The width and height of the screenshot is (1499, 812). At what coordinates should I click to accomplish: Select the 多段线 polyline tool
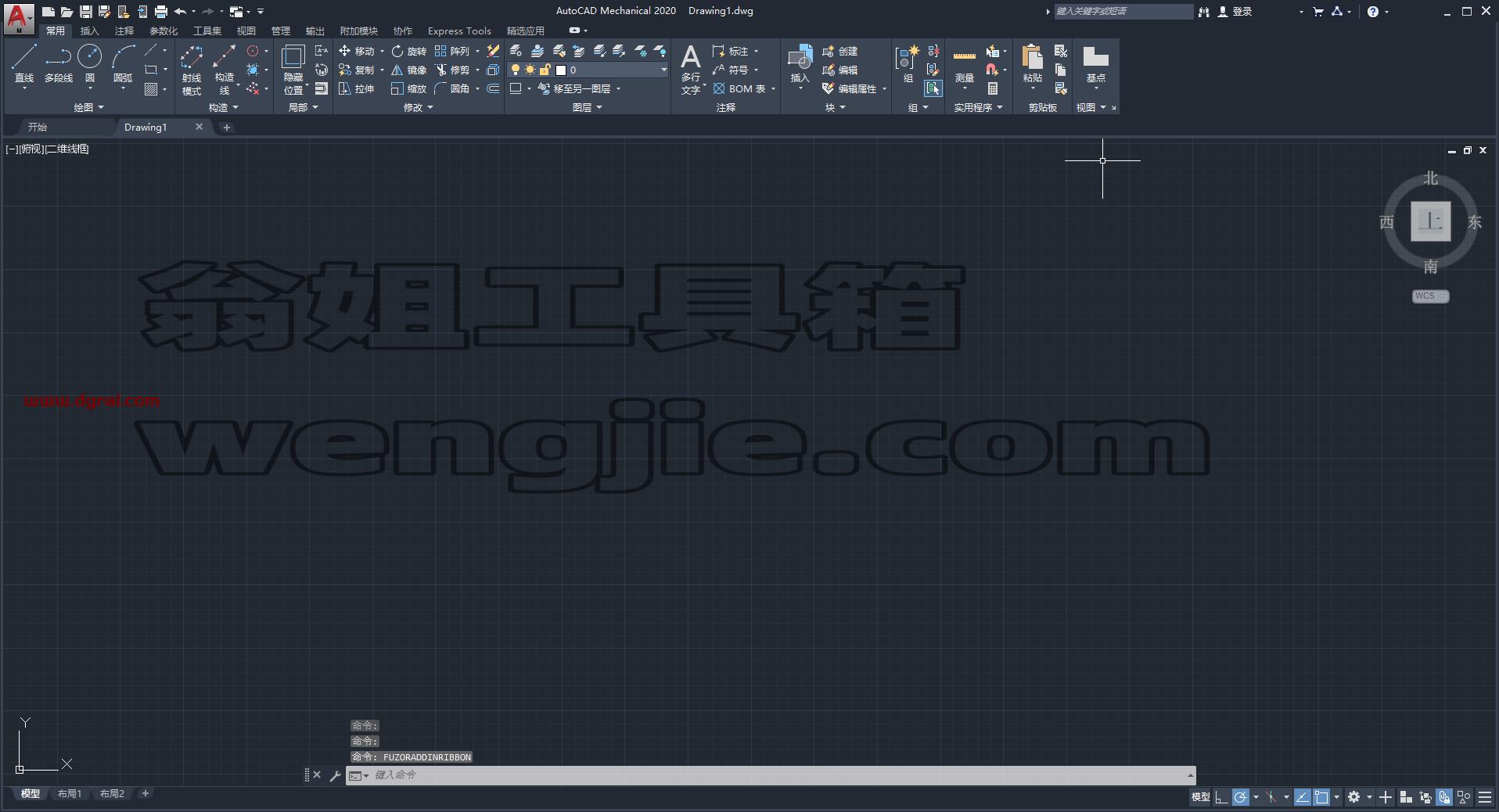point(58,63)
